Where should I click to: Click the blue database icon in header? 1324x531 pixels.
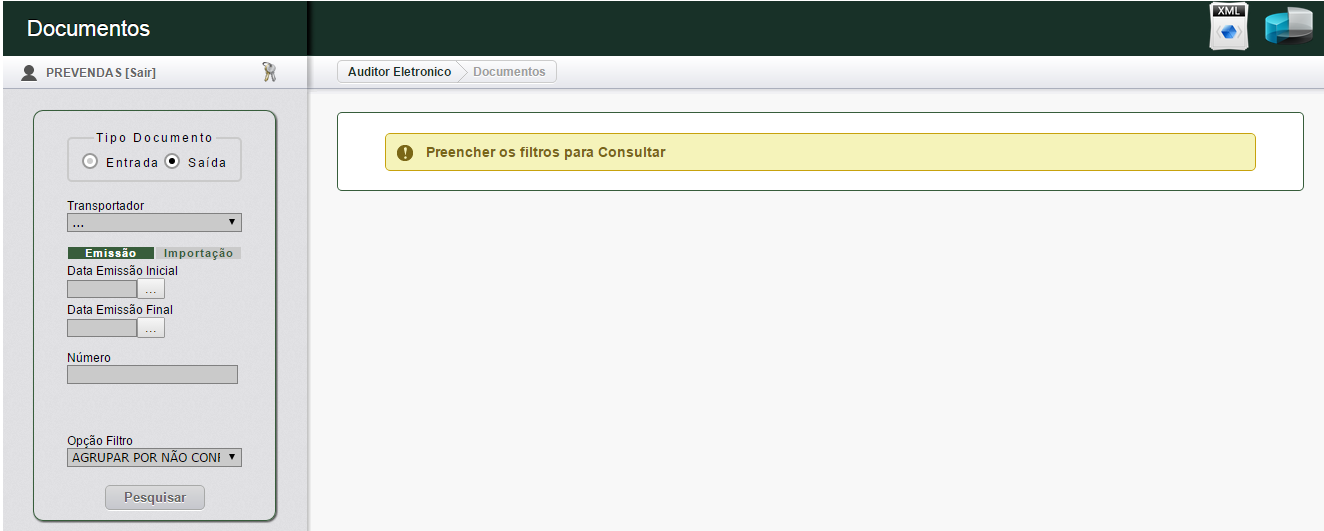pyautogui.click(x=1288, y=27)
